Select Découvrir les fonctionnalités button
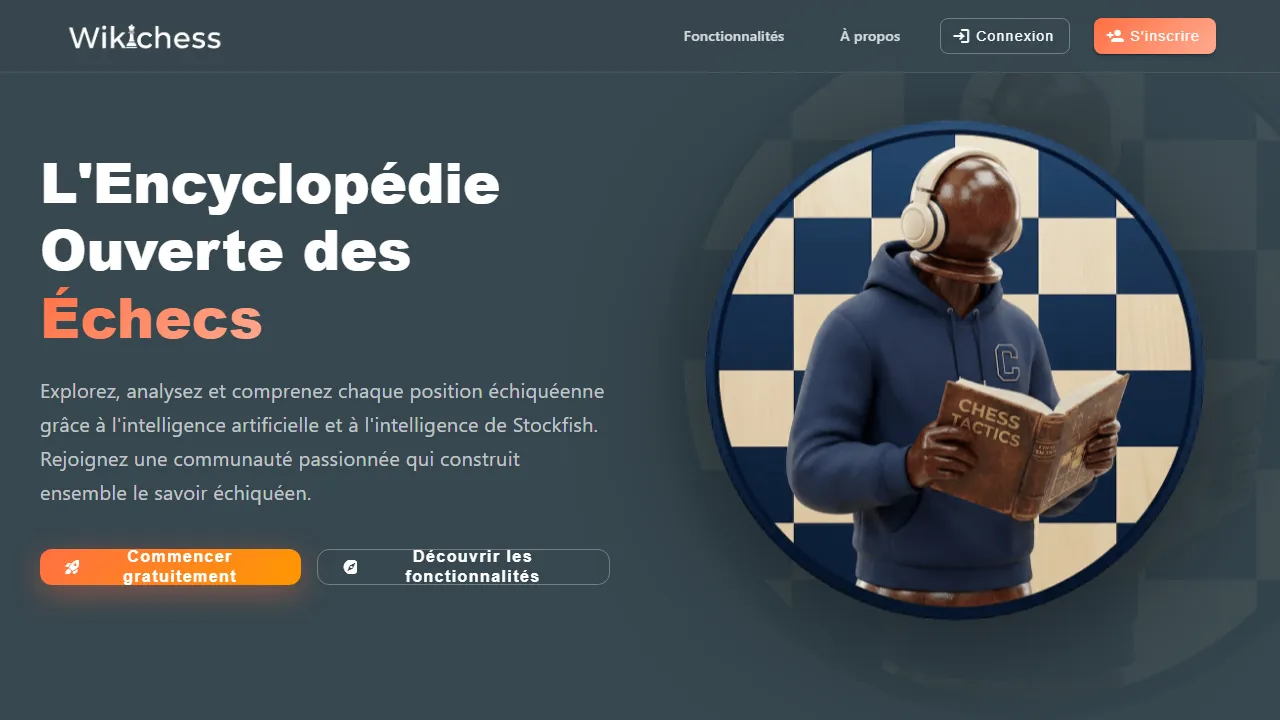Image resolution: width=1280 pixels, height=720 pixels. [463, 567]
